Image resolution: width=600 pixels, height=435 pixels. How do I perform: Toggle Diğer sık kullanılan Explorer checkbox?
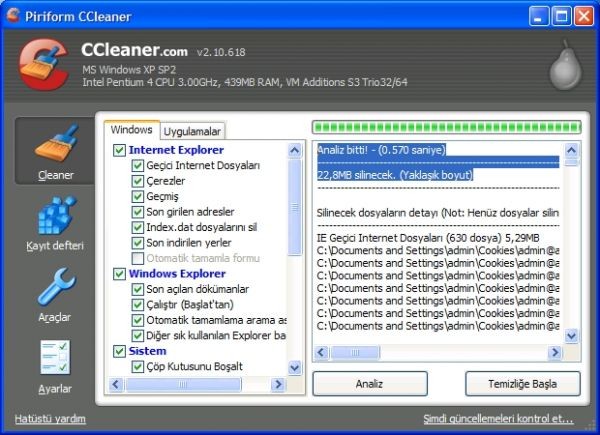pyautogui.click(x=137, y=336)
